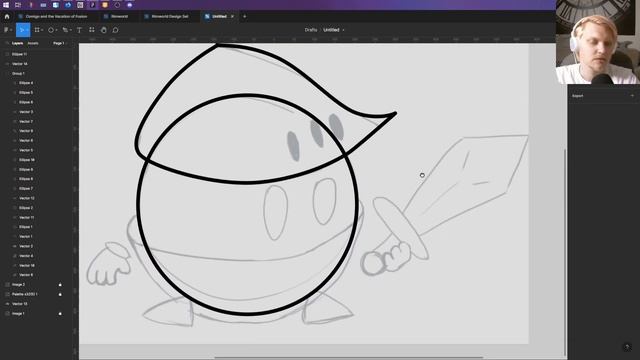Image resolution: width=640 pixels, height=360 pixels.
Task: Click the Export section header
Action: 578,96
